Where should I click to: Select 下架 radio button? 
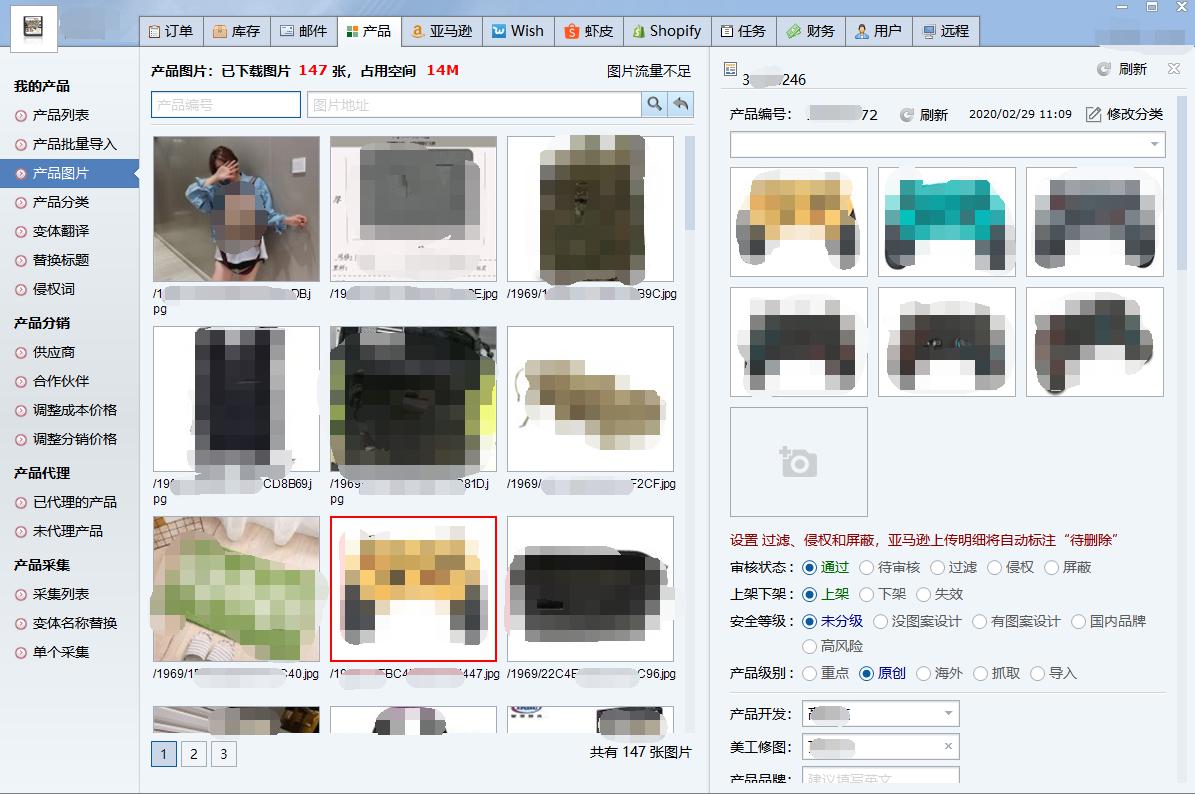tap(867, 594)
